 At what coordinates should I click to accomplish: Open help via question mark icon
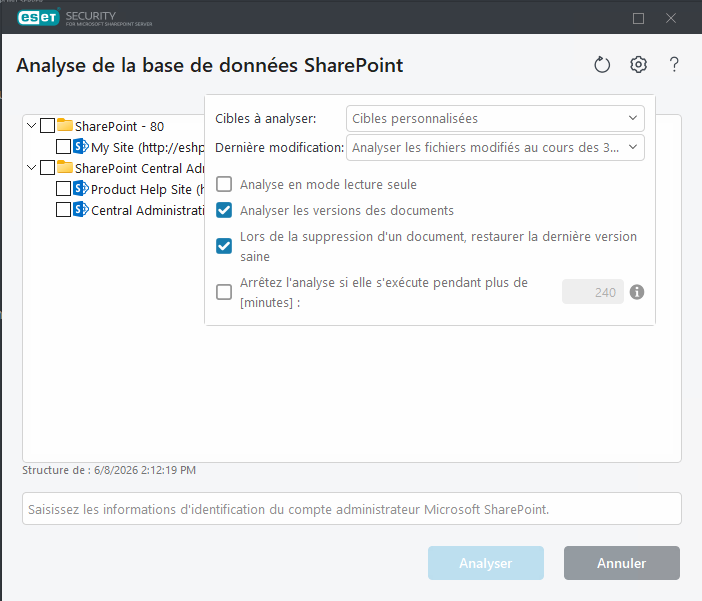(674, 65)
